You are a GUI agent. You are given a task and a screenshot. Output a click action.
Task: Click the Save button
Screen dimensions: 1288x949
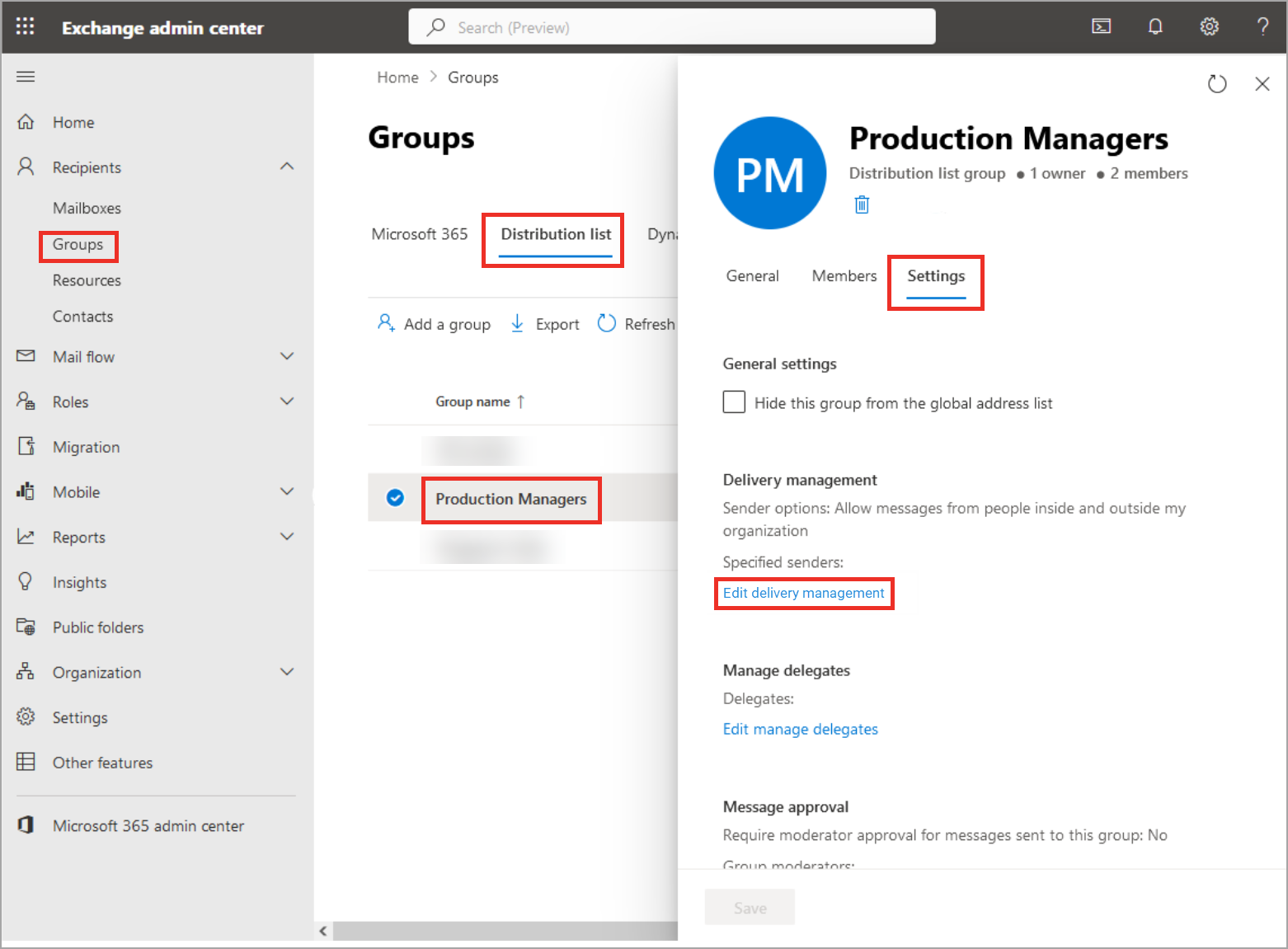(750, 907)
